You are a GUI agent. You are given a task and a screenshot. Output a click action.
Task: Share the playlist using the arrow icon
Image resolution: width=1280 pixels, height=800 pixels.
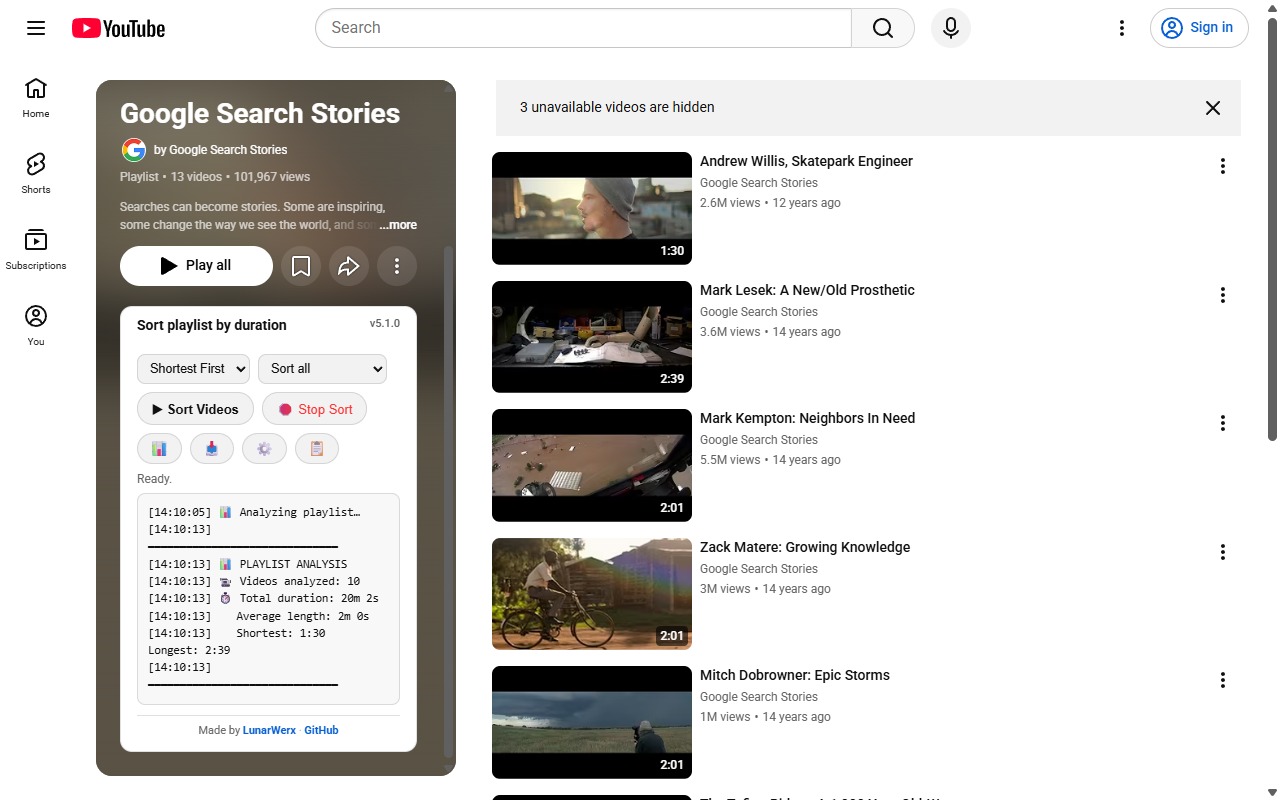pos(349,266)
